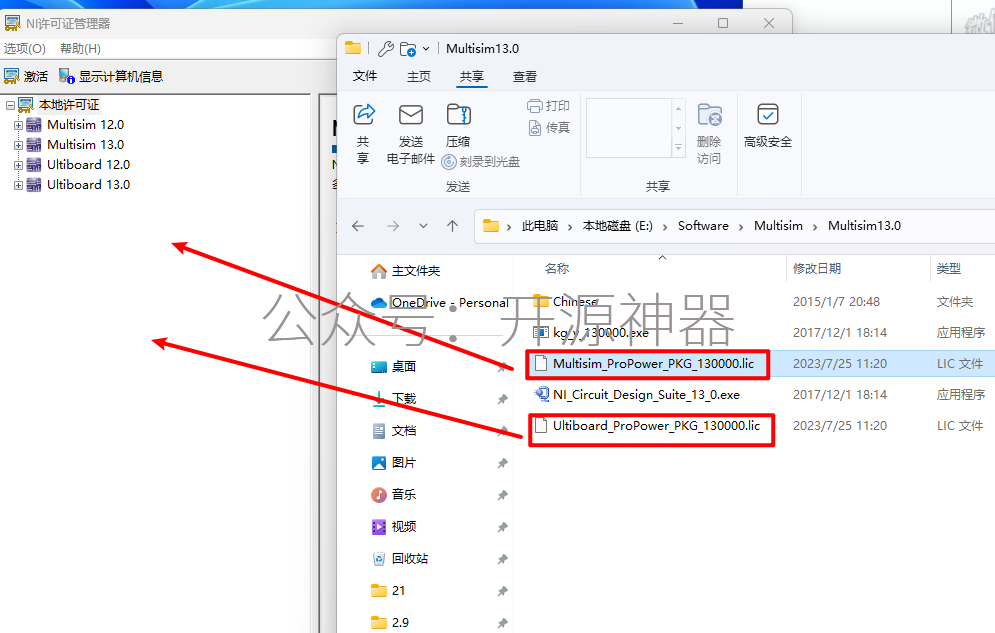Click Show Computer Information (显示计算机信息) button
995x633 pixels.
111,76
